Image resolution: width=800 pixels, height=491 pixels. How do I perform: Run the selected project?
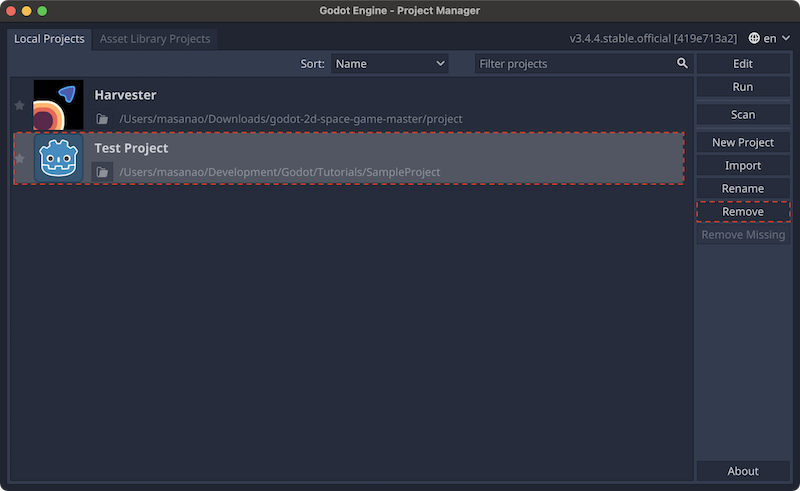click(x=743, y=87)
